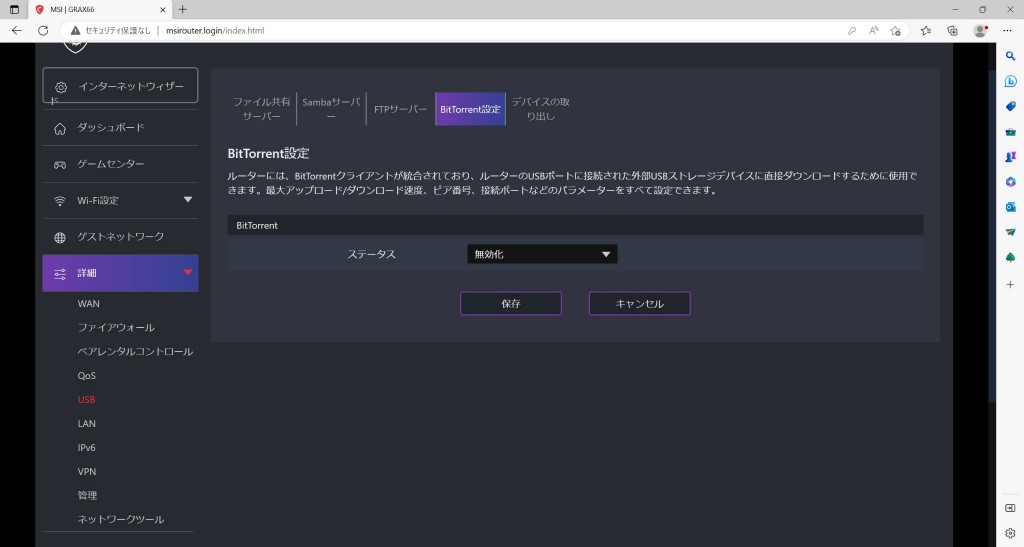1024x547 pixels.
Task: Switch to the デバイスの取り出し tab
Action: [x=541, y=109]
